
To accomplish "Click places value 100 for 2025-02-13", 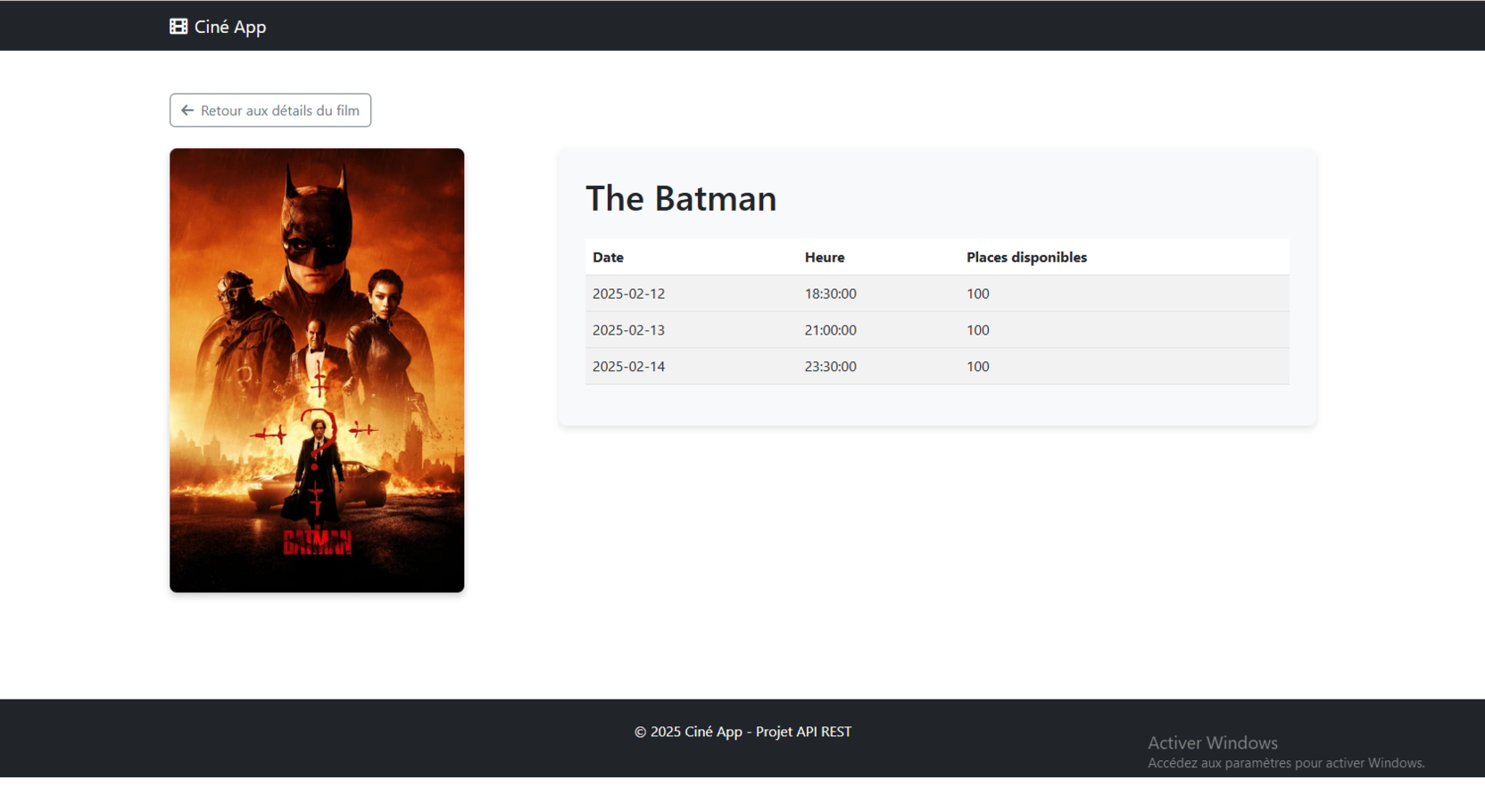I will pos(978,330).
